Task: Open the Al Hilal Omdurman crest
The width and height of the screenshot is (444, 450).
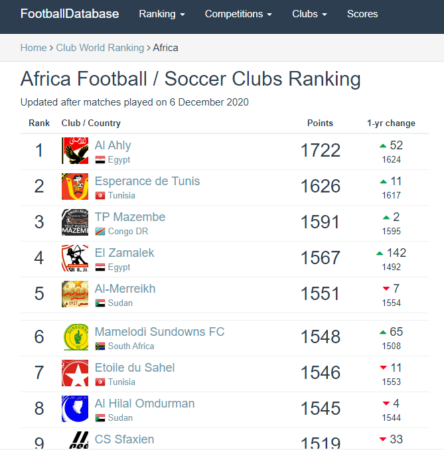Action: click(x=75, y=409)
